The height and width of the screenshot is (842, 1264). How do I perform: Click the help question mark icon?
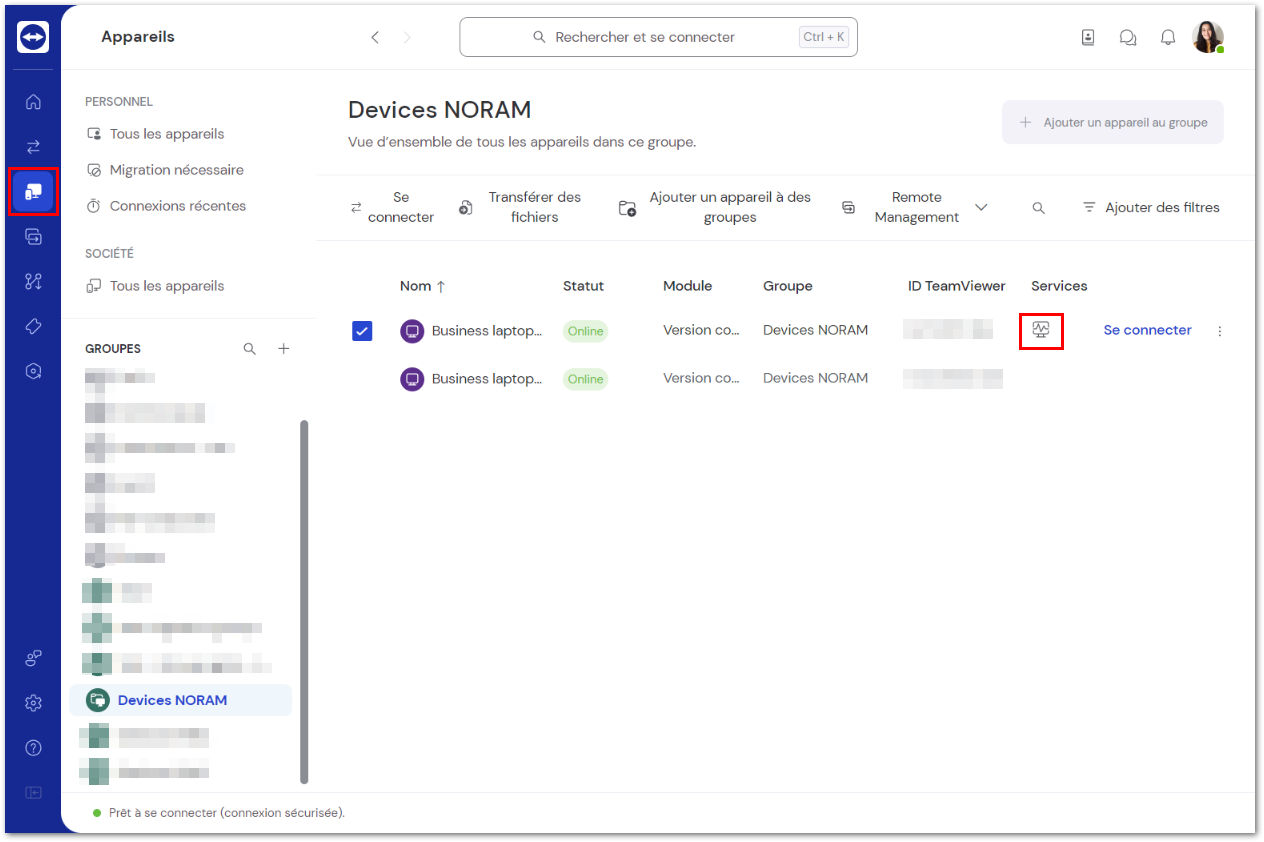tap(33, 748)
